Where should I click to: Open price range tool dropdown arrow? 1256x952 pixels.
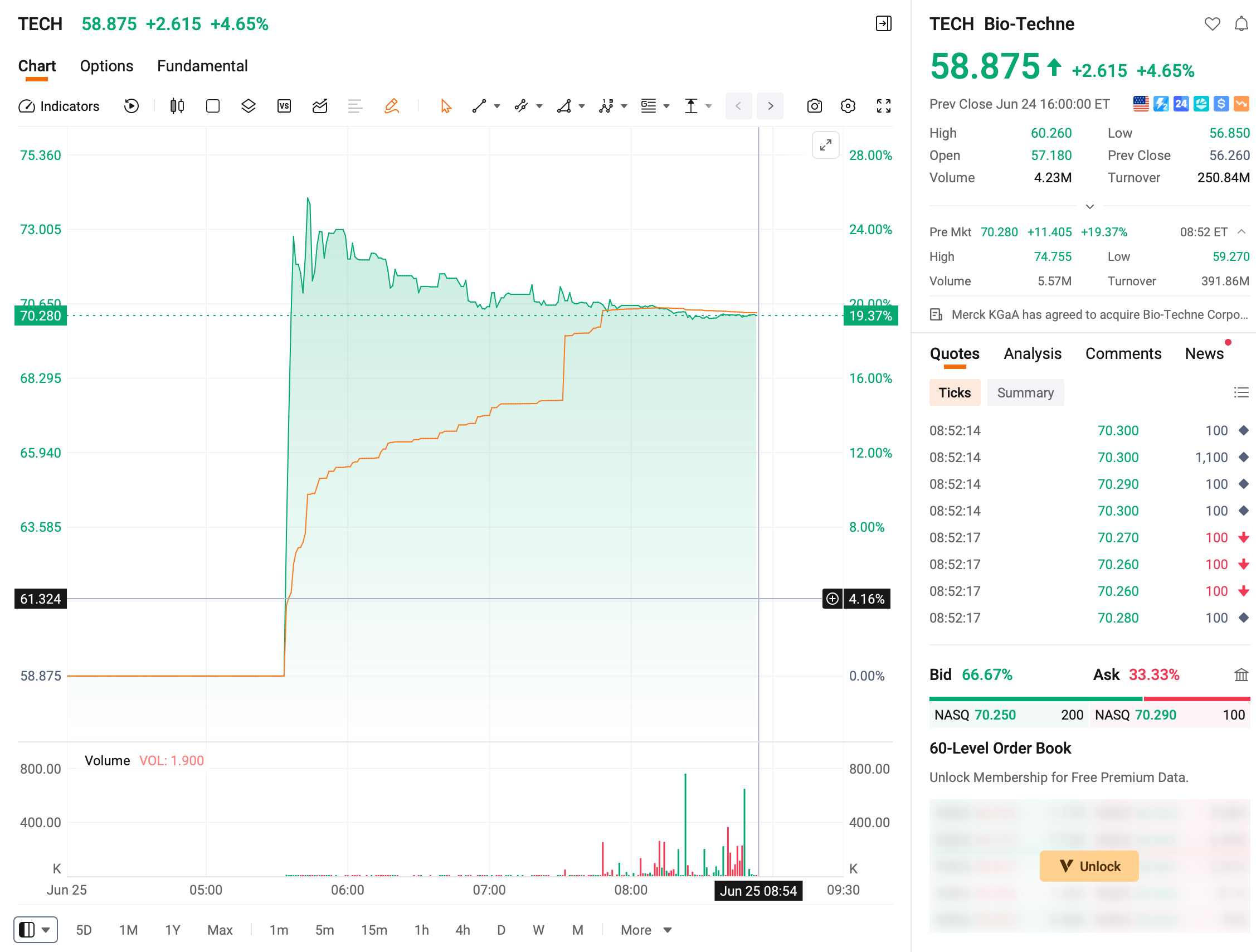click(709, 106)
